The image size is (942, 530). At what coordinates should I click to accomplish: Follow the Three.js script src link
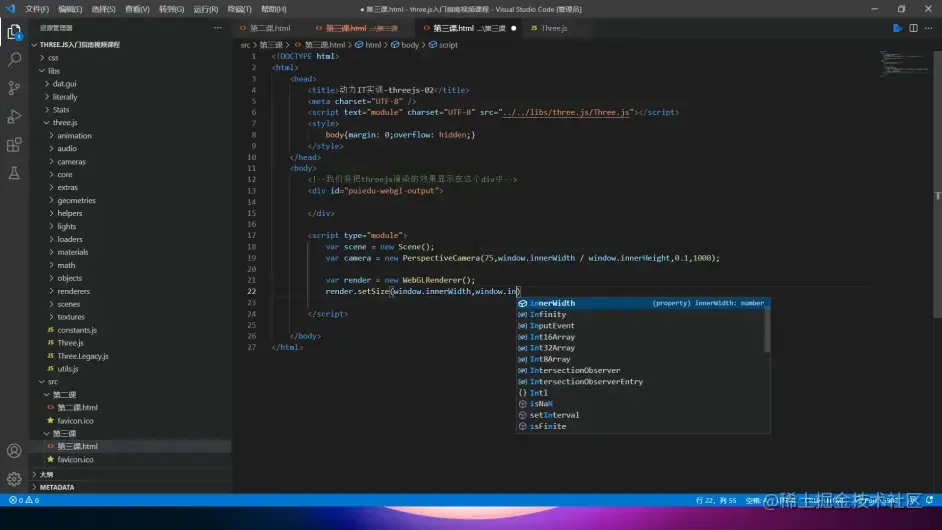tap(567, 112)
